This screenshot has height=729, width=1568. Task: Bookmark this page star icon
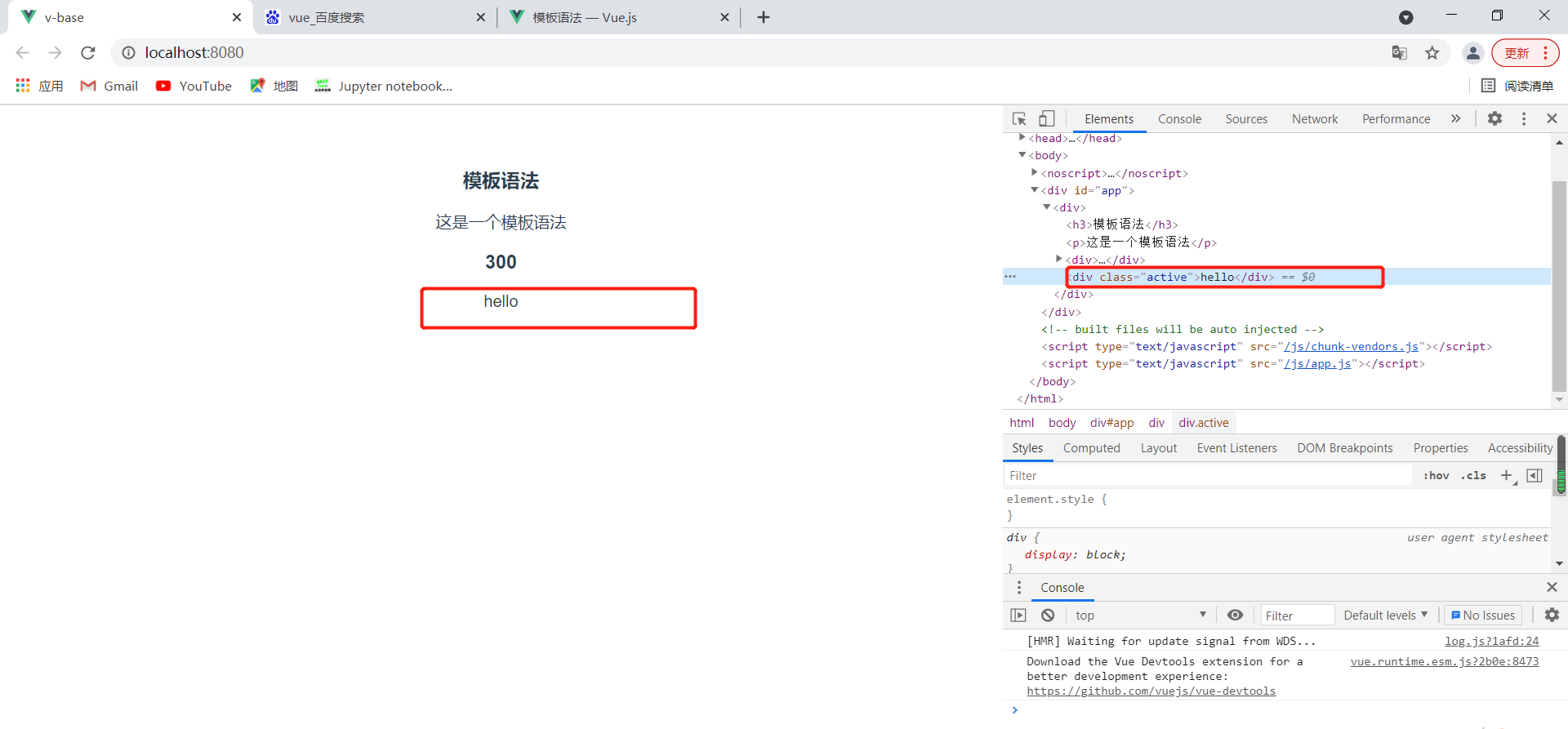coord(1432,52)
